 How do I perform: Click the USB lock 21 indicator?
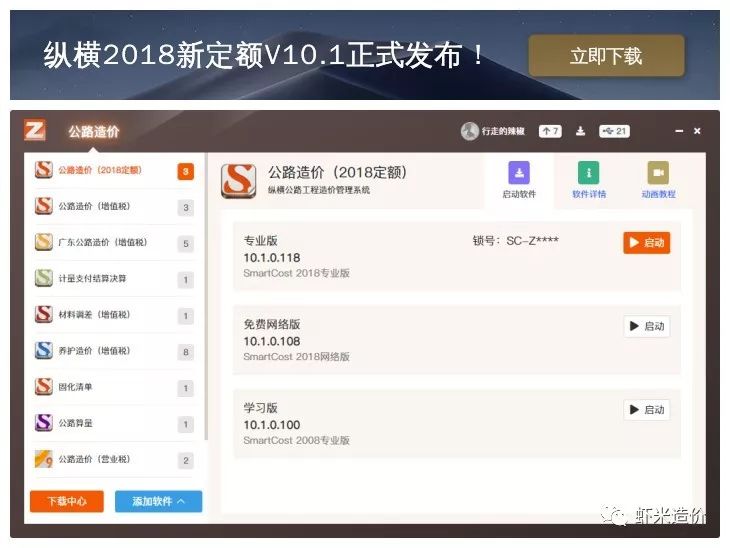tap(614, 131)
